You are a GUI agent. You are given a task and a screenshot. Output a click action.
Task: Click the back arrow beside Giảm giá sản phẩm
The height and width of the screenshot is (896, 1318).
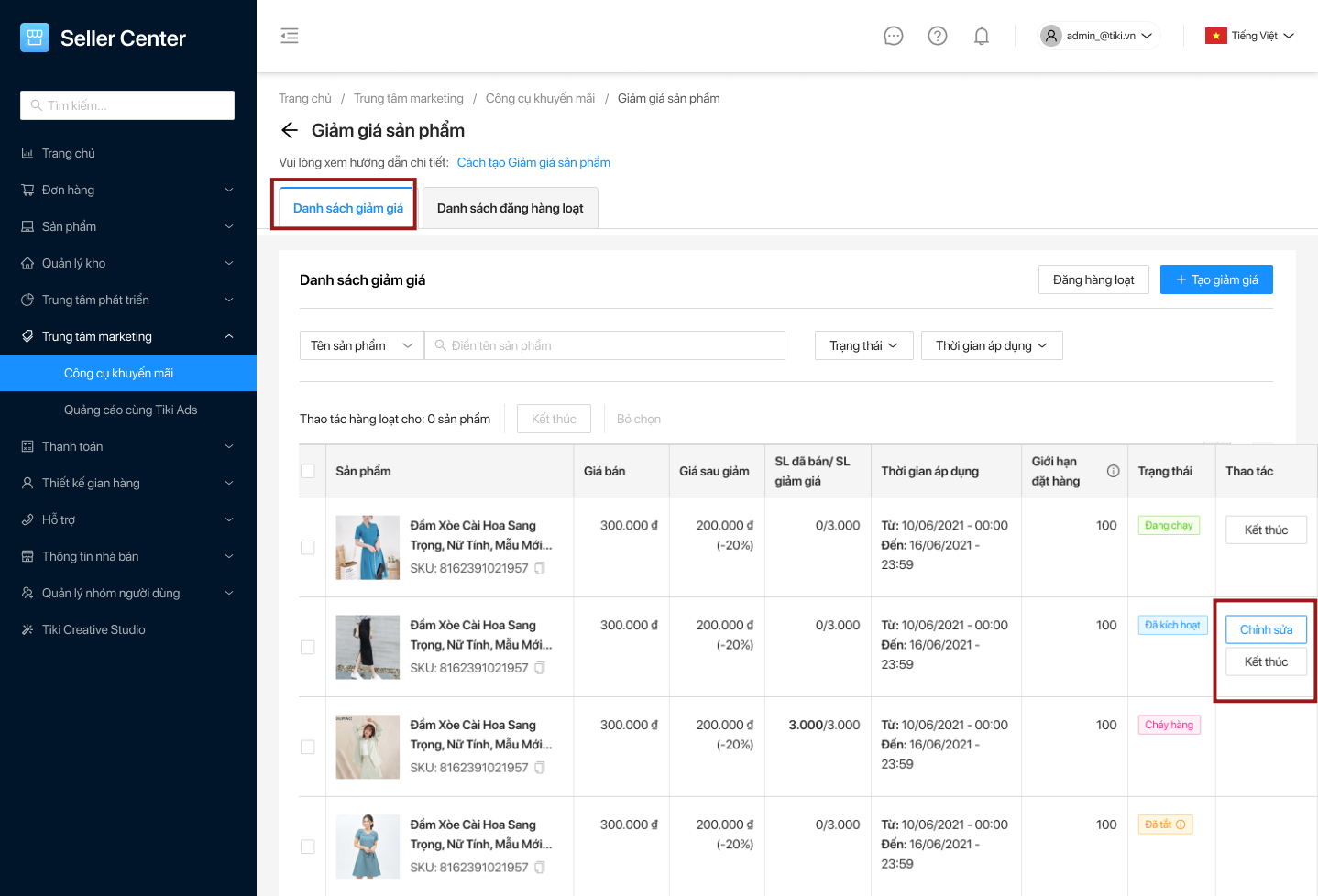290,130
